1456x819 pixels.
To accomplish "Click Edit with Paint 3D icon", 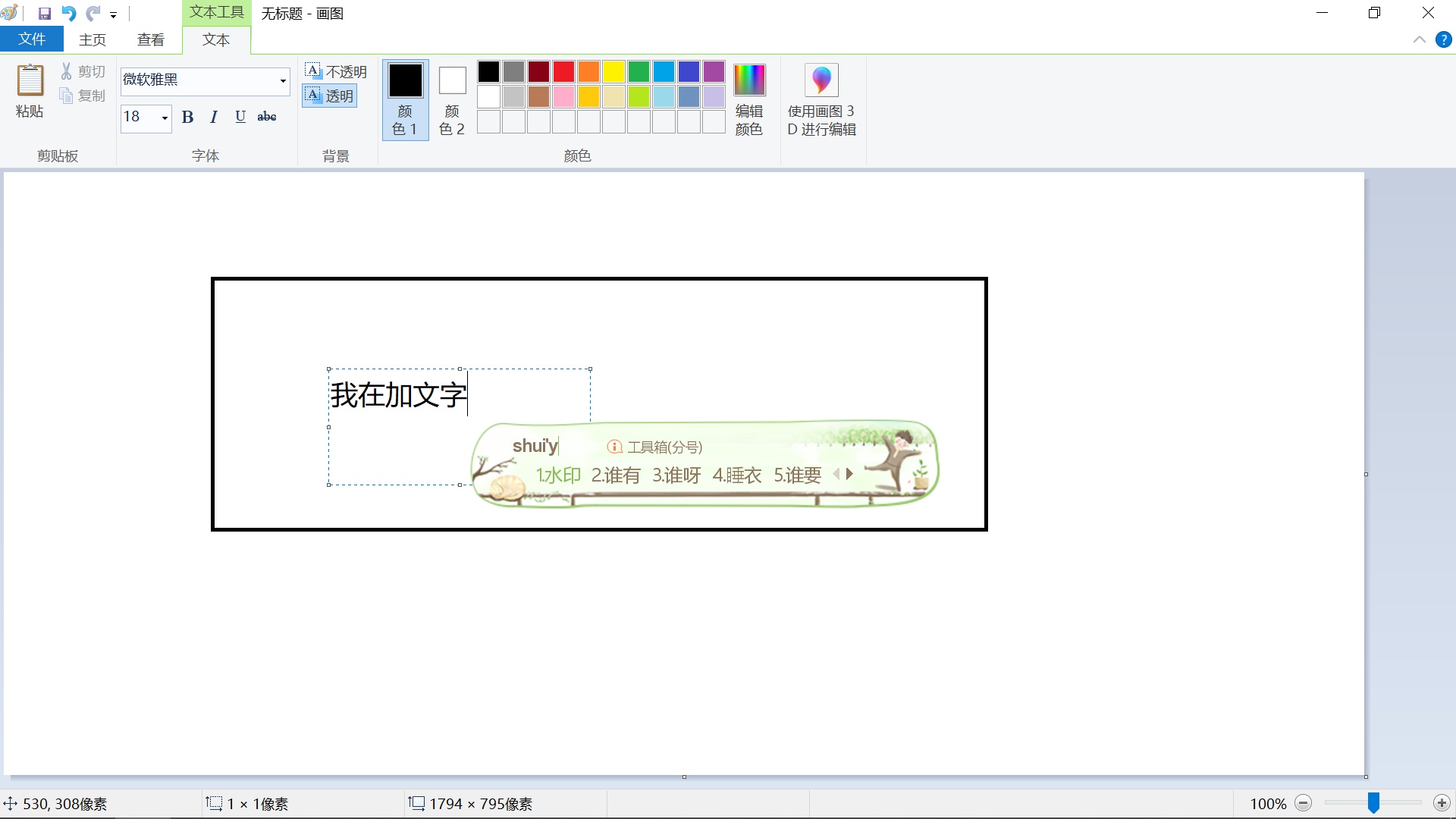I will 821,80.
